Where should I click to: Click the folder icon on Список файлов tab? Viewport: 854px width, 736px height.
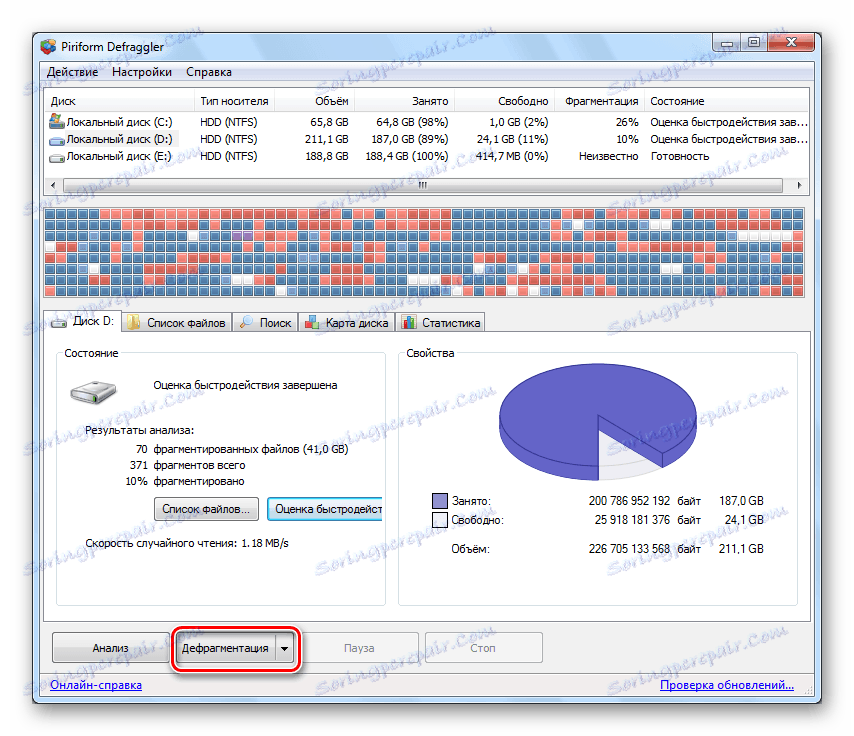133,322
